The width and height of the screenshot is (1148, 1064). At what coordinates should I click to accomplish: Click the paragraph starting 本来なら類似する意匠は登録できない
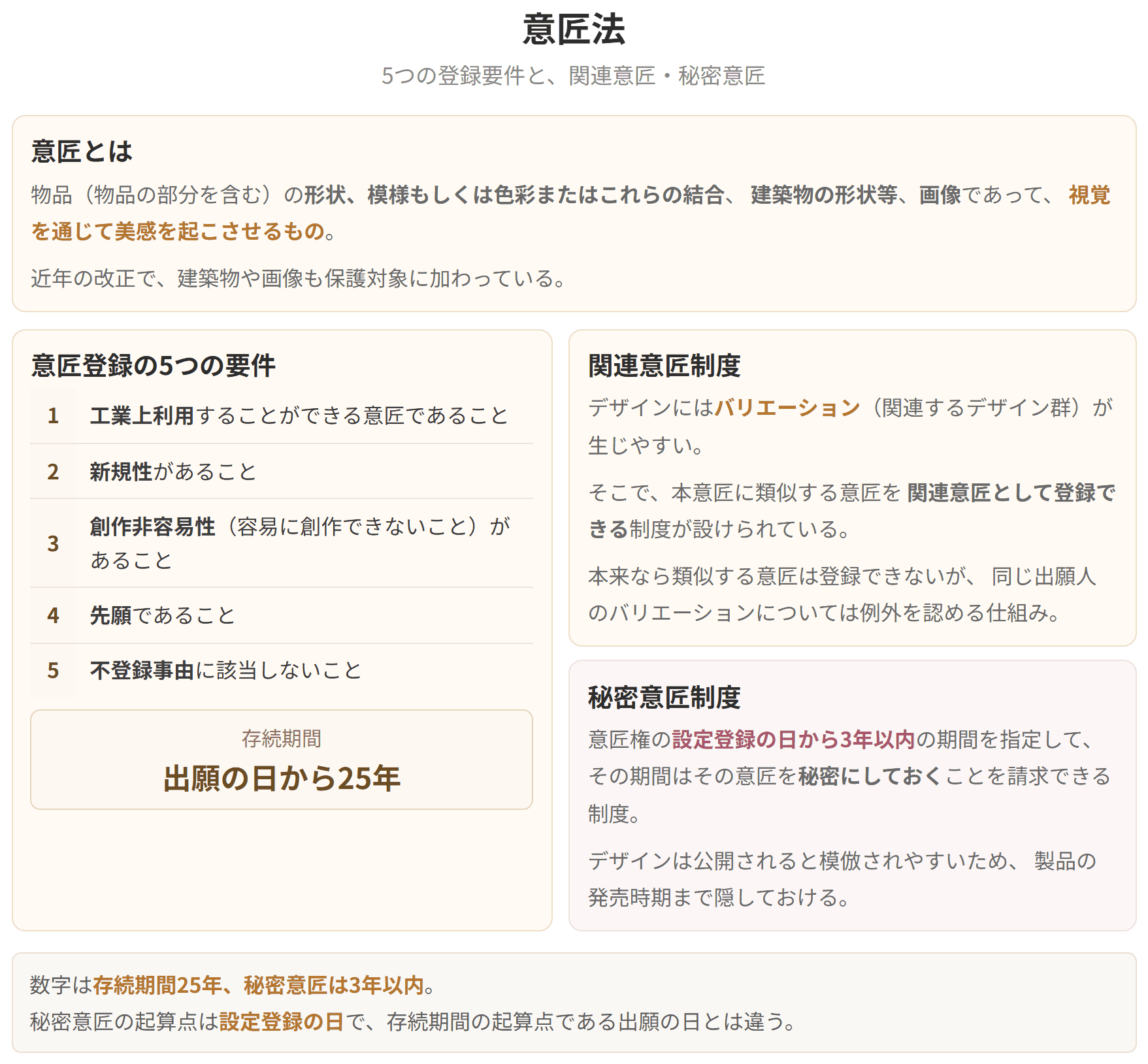[x=842, y=594]
